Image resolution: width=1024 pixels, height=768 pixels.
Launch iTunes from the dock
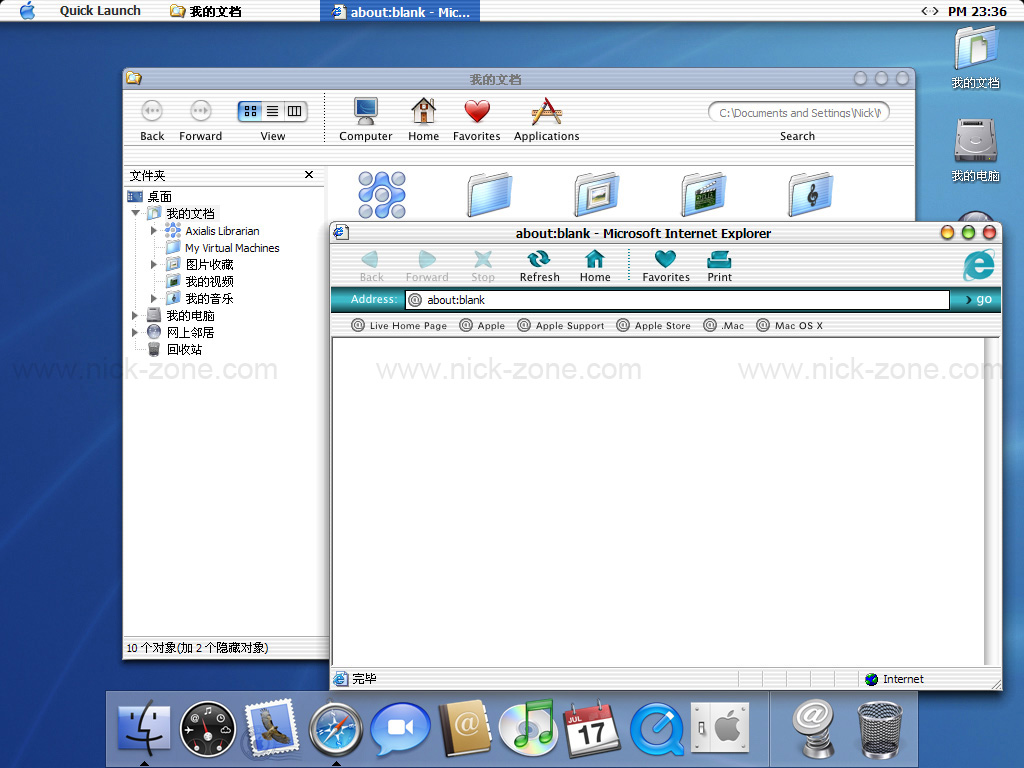click(x=527, y=728)
